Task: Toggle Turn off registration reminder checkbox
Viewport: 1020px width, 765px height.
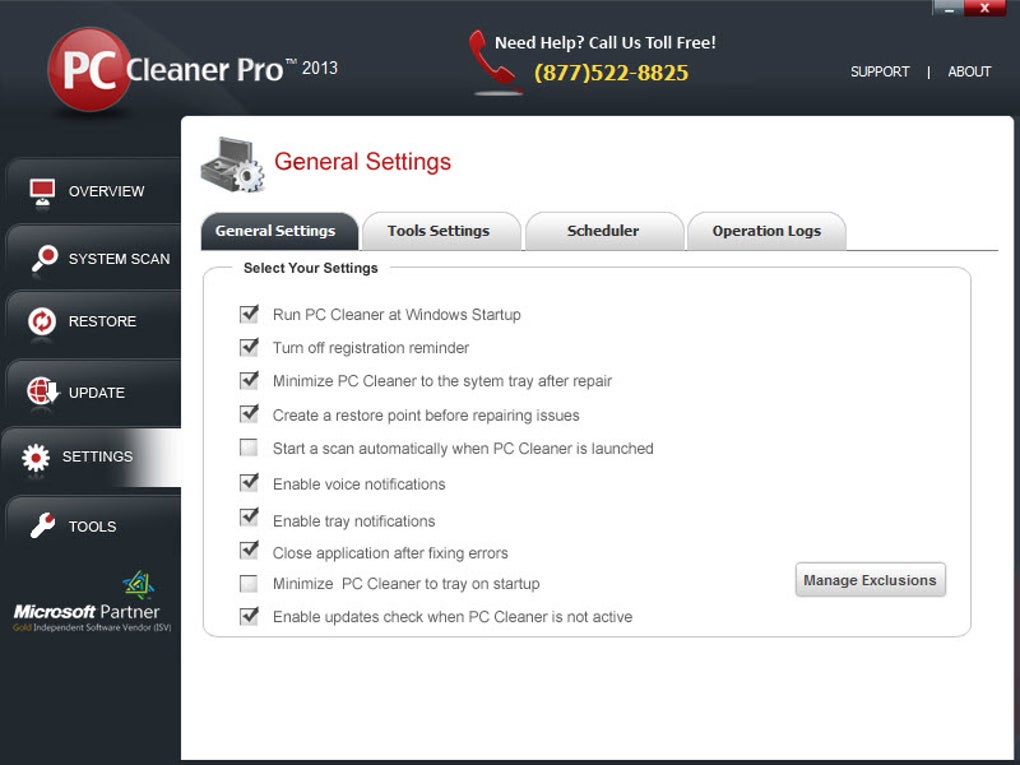Action: (x=249, y=347)
